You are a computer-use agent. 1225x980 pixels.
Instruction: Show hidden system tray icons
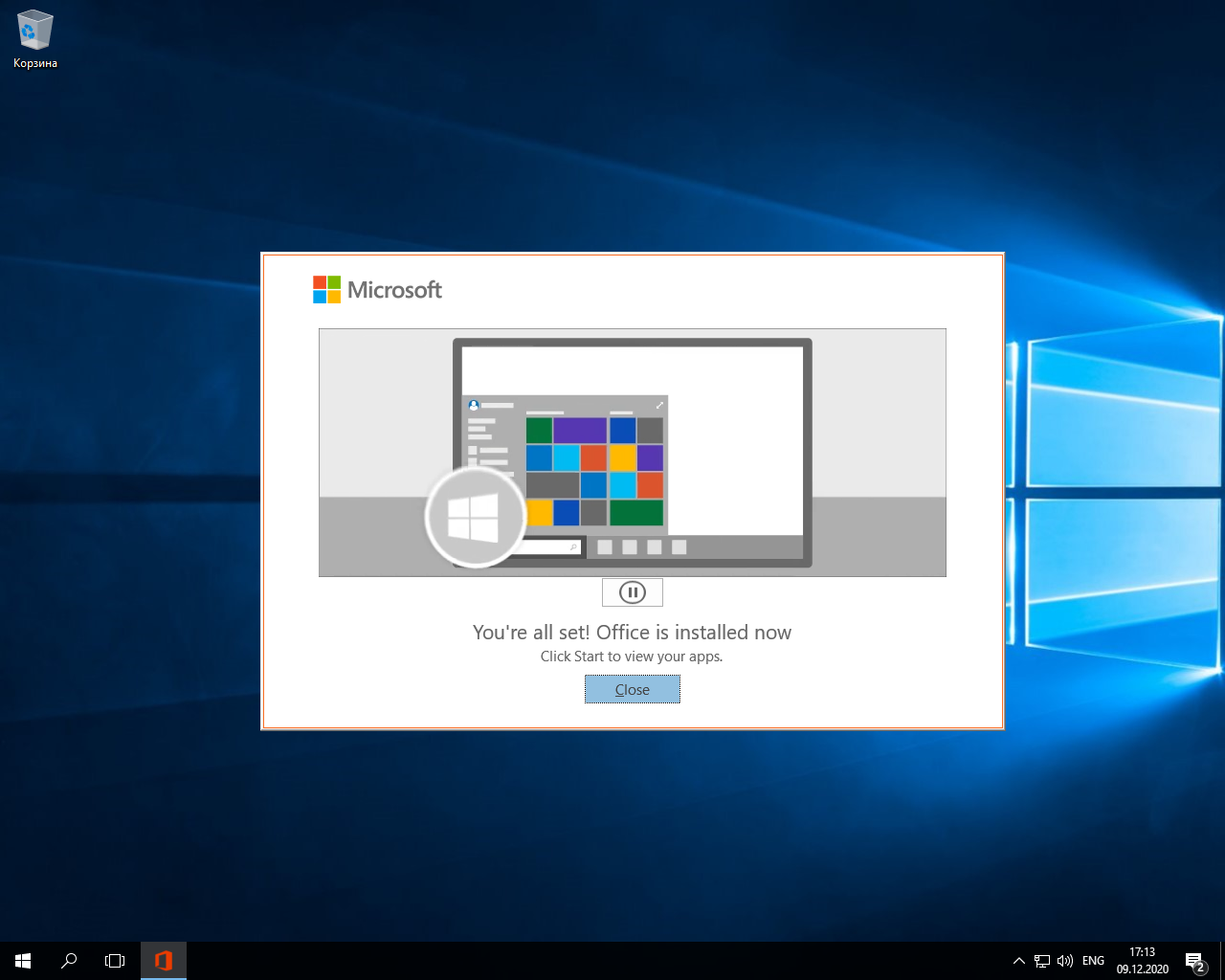(x=1018, y=961)
